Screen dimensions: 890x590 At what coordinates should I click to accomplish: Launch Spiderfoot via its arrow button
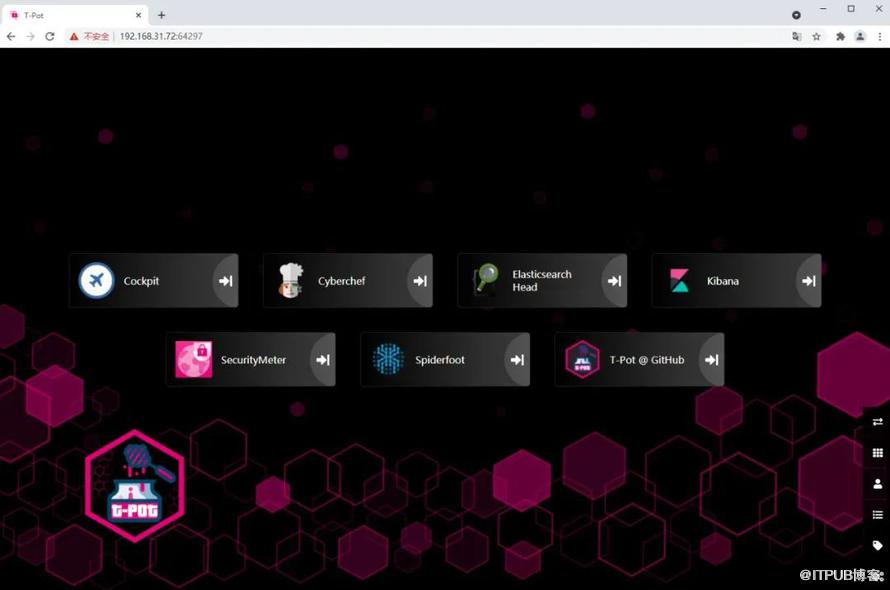coord(517,360)
